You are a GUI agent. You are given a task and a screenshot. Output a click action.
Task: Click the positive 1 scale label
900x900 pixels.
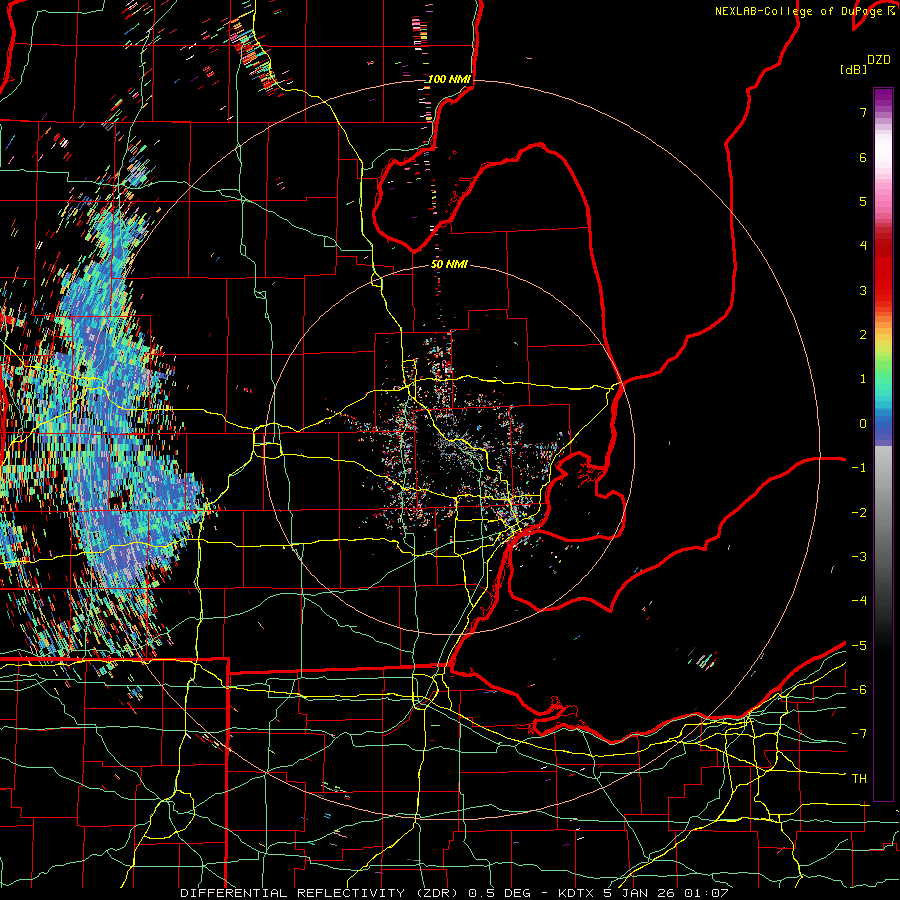pyautogui.click(x=863, y=379)
